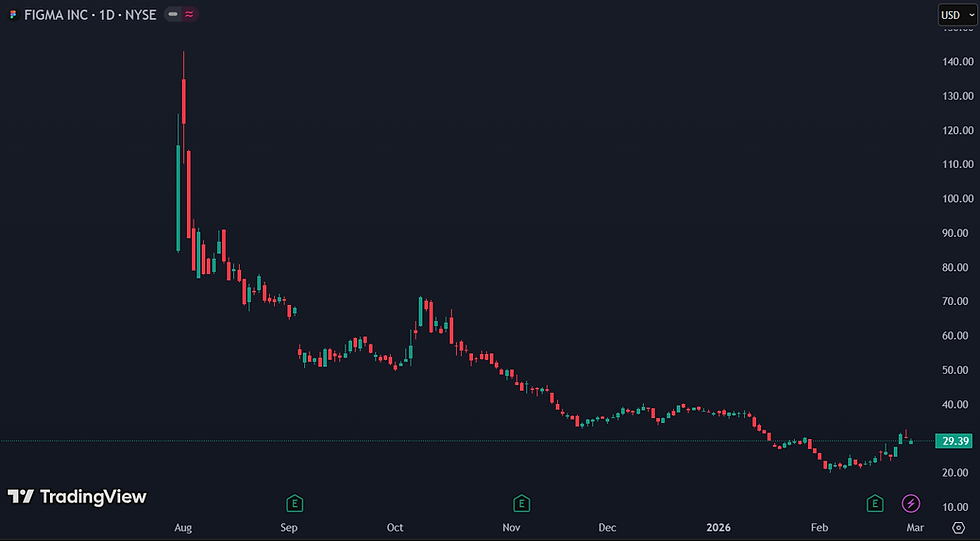
Task: Click the FIGMA INC · 1D · NYSE title
Action: point(90,14)
